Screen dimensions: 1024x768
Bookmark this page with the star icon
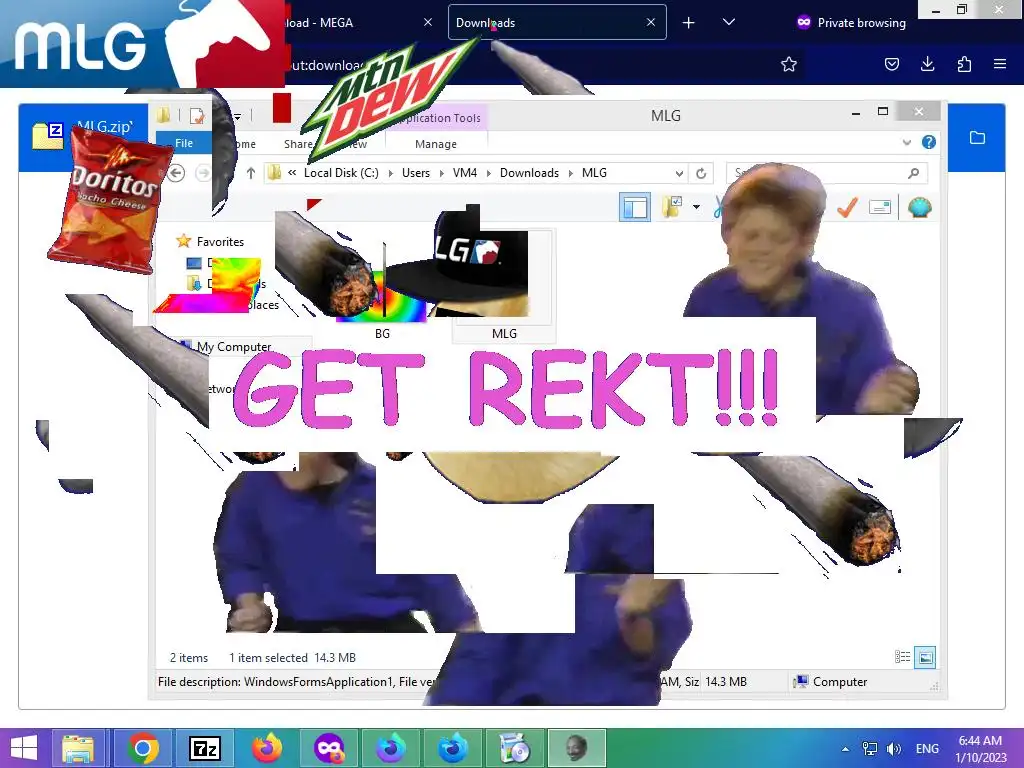click(x=789, y=64)
